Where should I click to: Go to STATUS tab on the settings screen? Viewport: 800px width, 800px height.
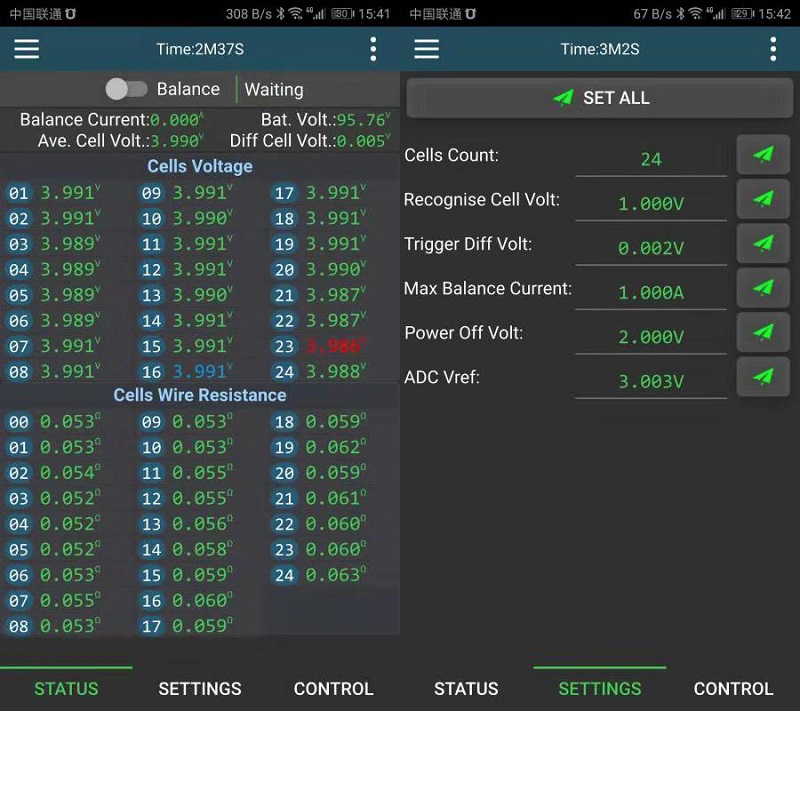tap(466, 688)
